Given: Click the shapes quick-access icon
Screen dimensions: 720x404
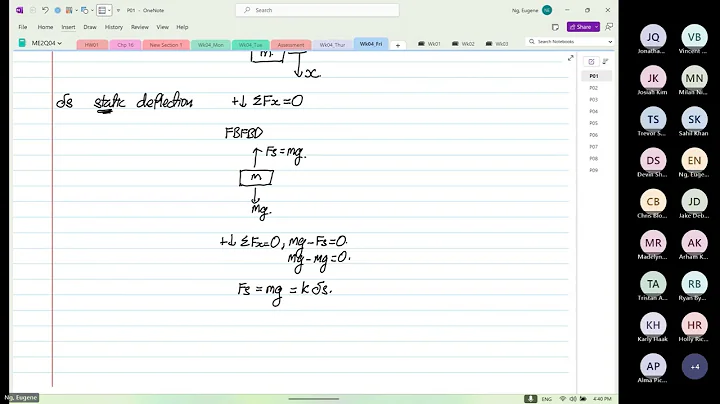Looking at the screenshot, I should [84, 10].
